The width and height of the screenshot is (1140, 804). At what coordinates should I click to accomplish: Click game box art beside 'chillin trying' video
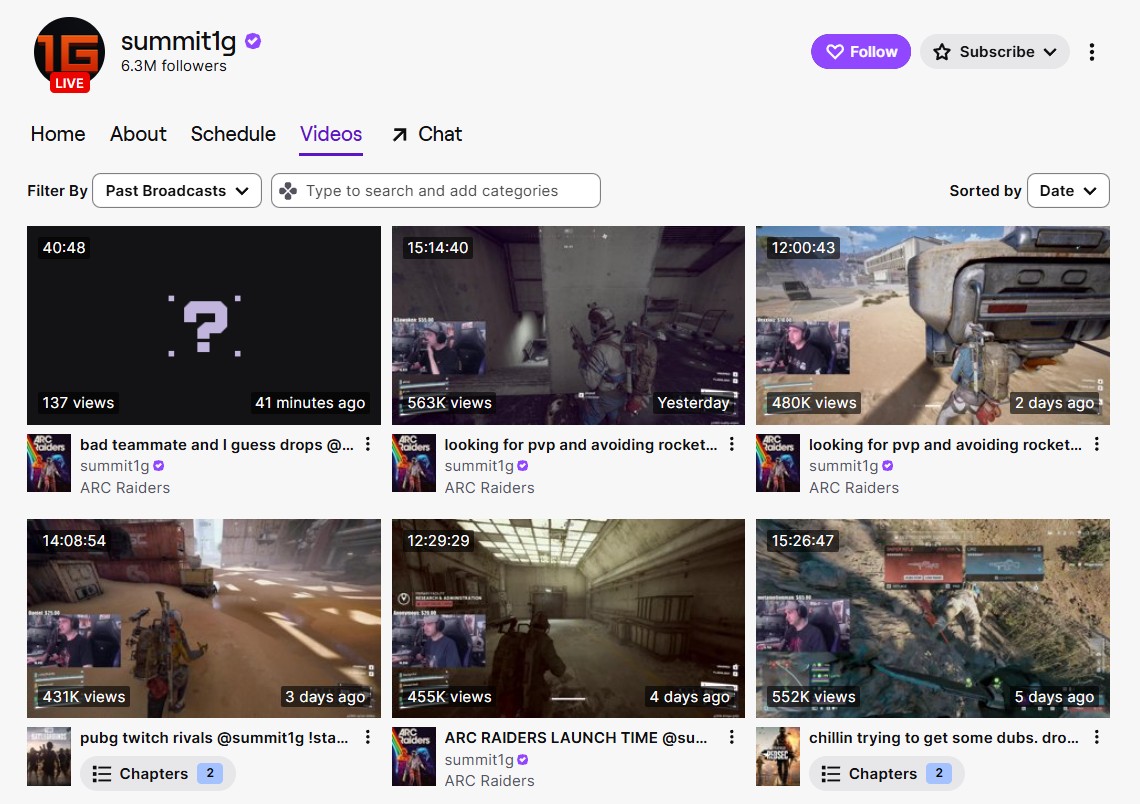click(x=778, y=756)
